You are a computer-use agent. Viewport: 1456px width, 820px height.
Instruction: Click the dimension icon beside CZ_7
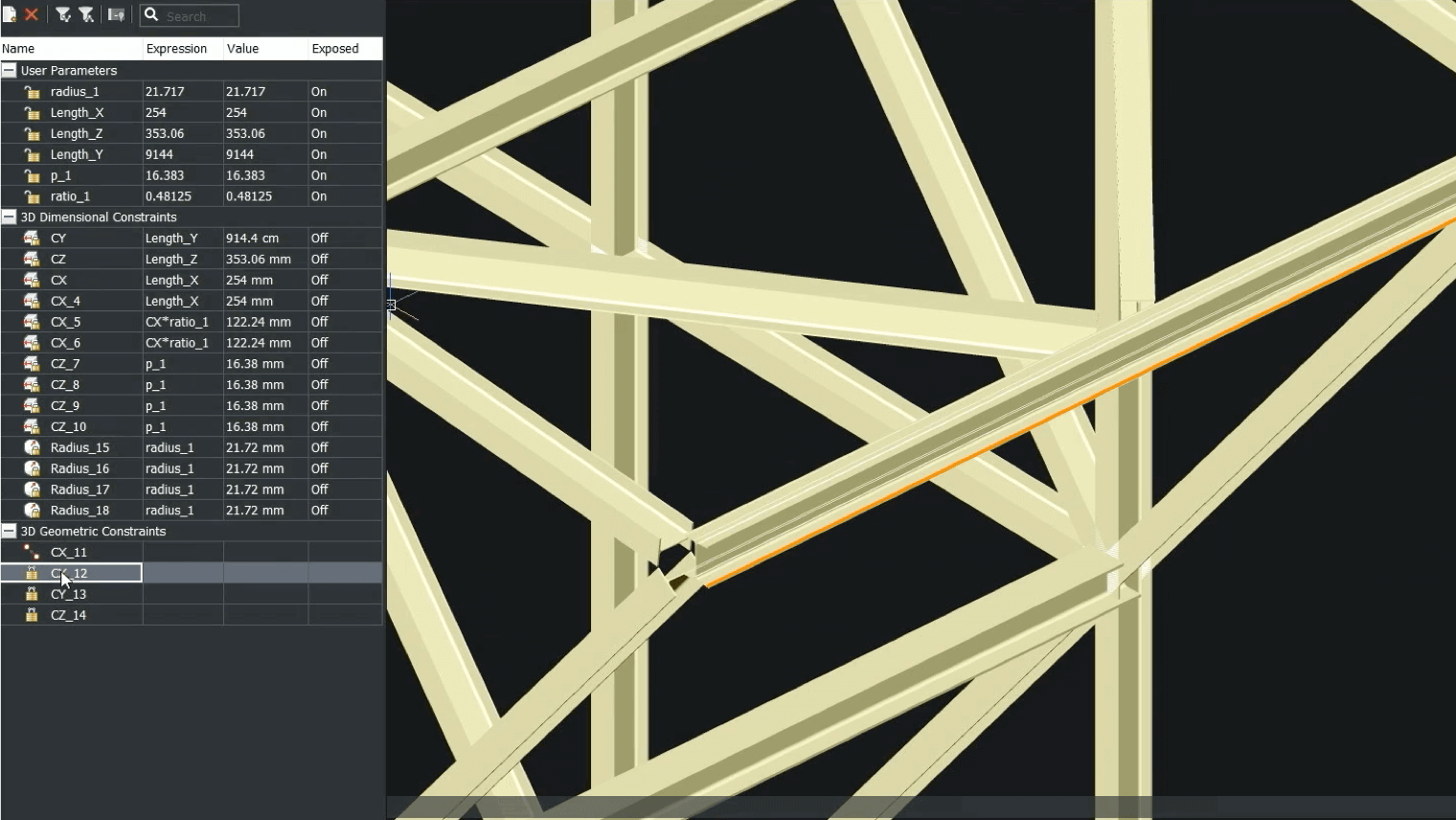click(x=32, y=364)
